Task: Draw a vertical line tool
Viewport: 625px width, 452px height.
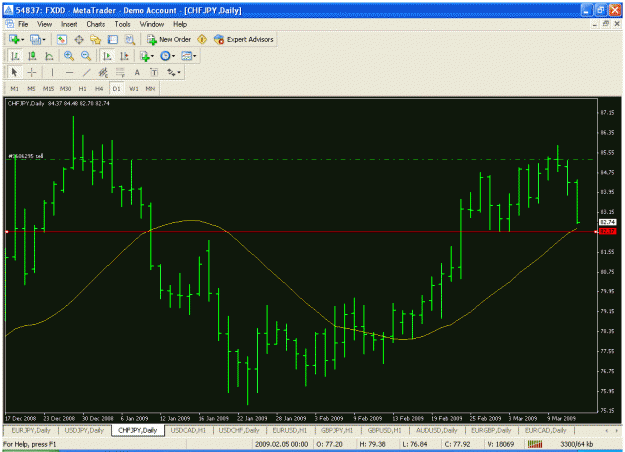Action: (x=52, y=73)
